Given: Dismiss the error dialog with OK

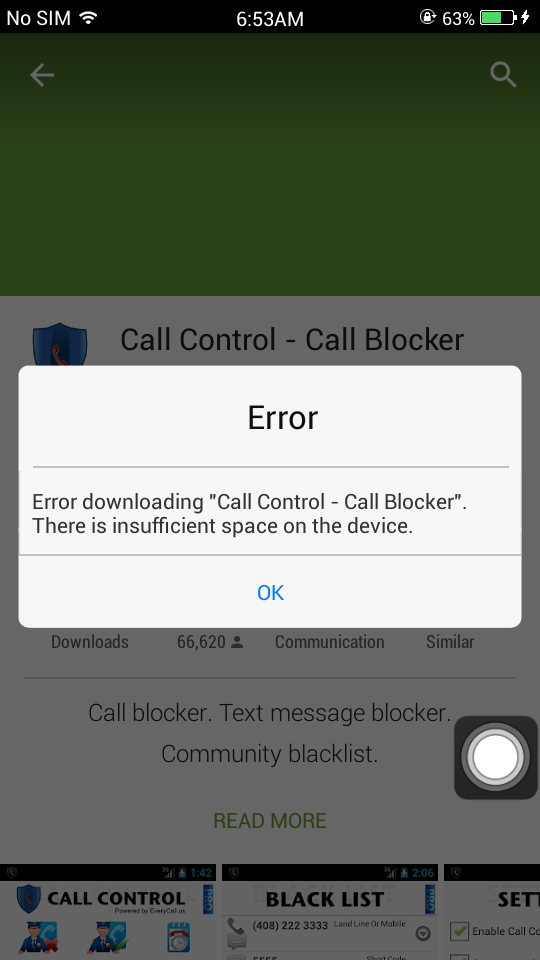Looking at the screenshot, I should 270,592.
